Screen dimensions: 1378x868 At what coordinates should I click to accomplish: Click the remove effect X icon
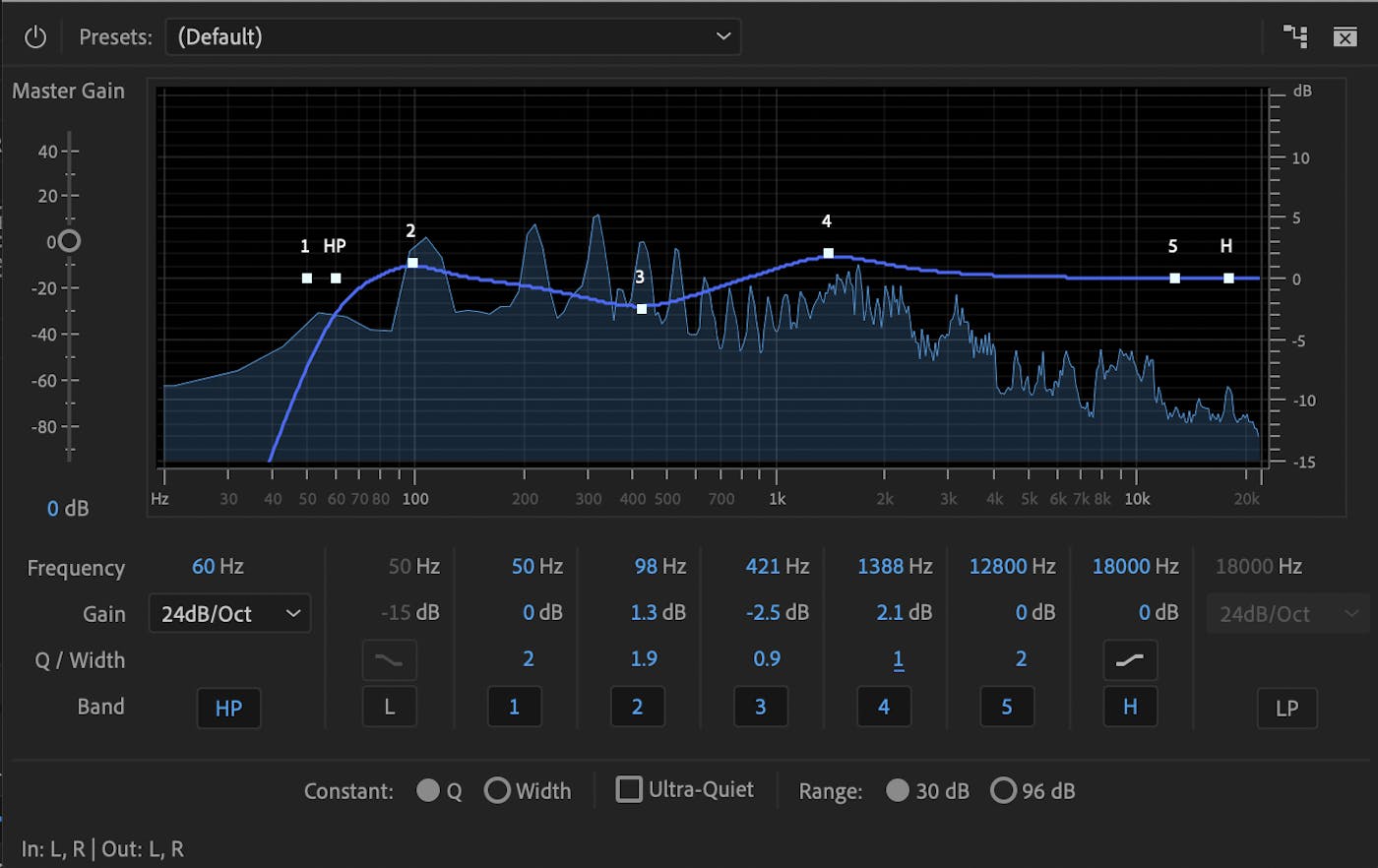pyautogui.click(x=1345, y=37)
